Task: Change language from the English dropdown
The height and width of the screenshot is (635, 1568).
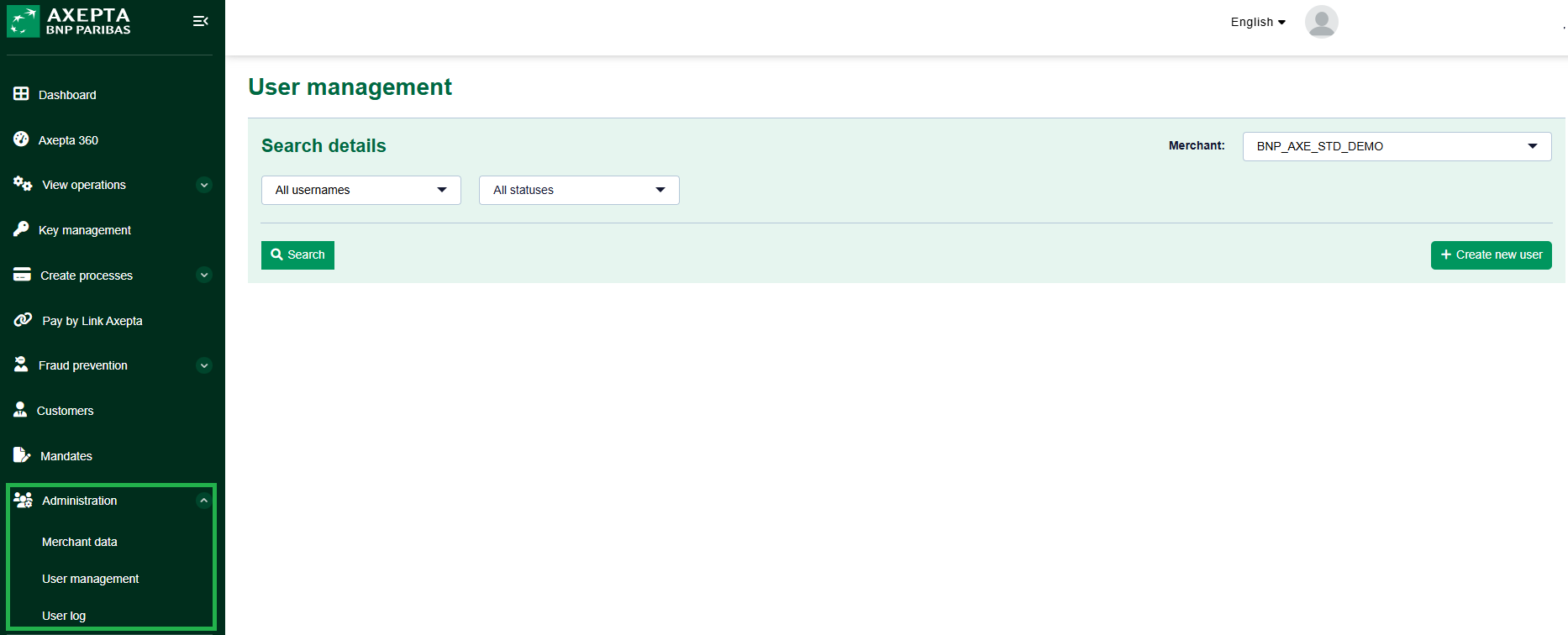Action: 1258,22
